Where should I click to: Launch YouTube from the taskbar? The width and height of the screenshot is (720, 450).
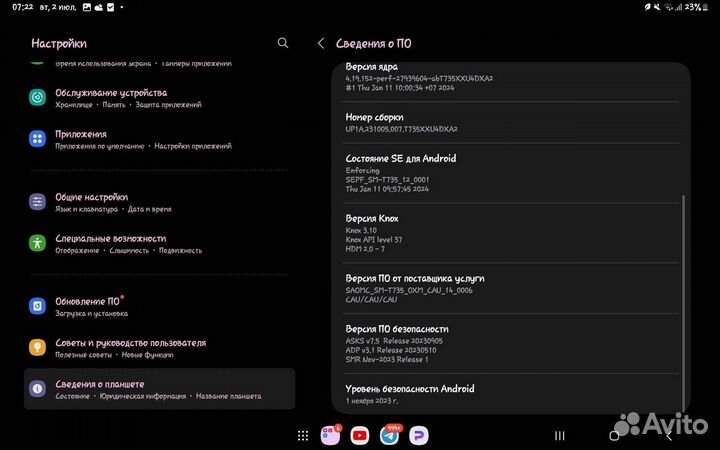[359, 435]
